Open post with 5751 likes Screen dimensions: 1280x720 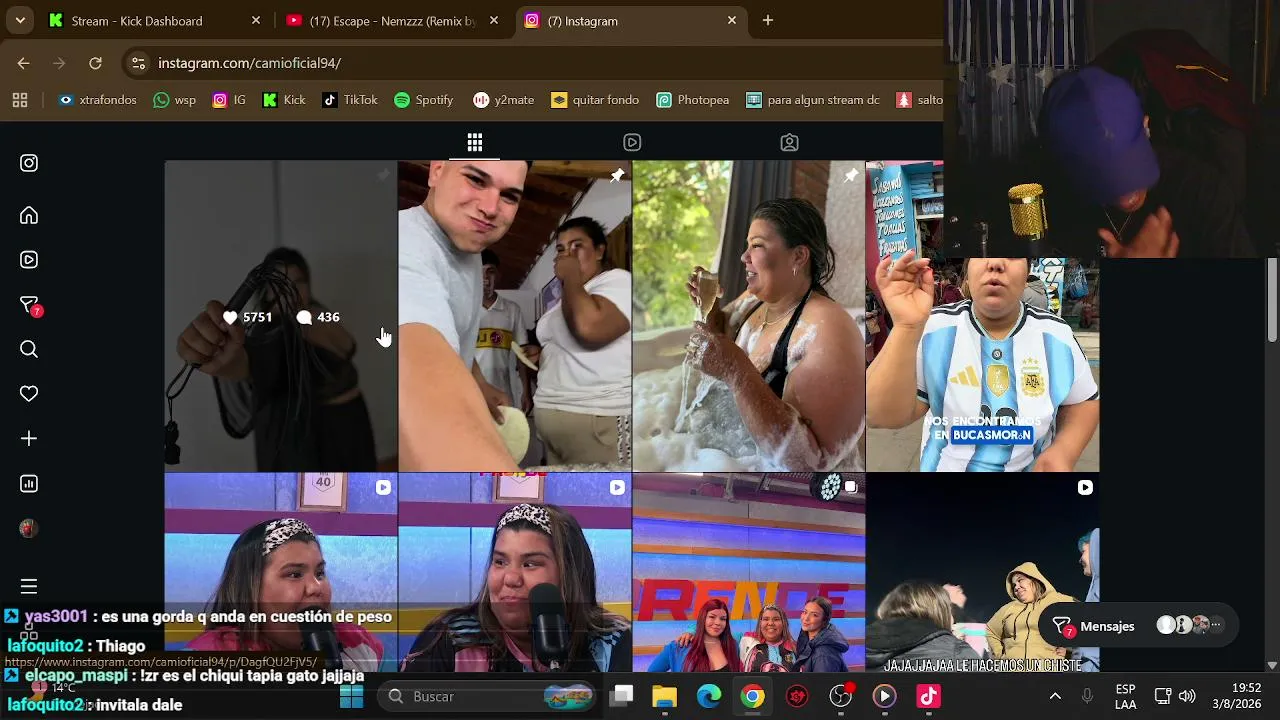(281, 316)
